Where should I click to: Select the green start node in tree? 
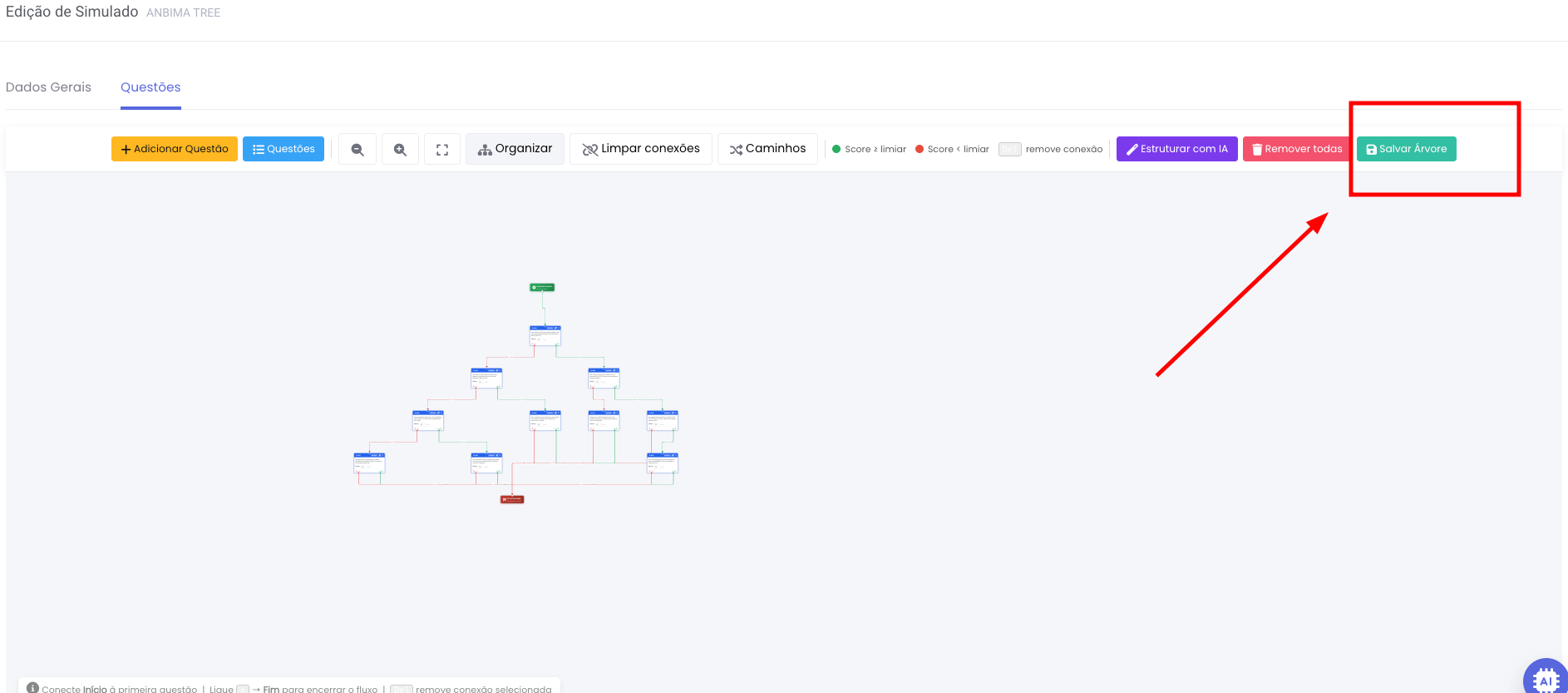click(542, 287)
